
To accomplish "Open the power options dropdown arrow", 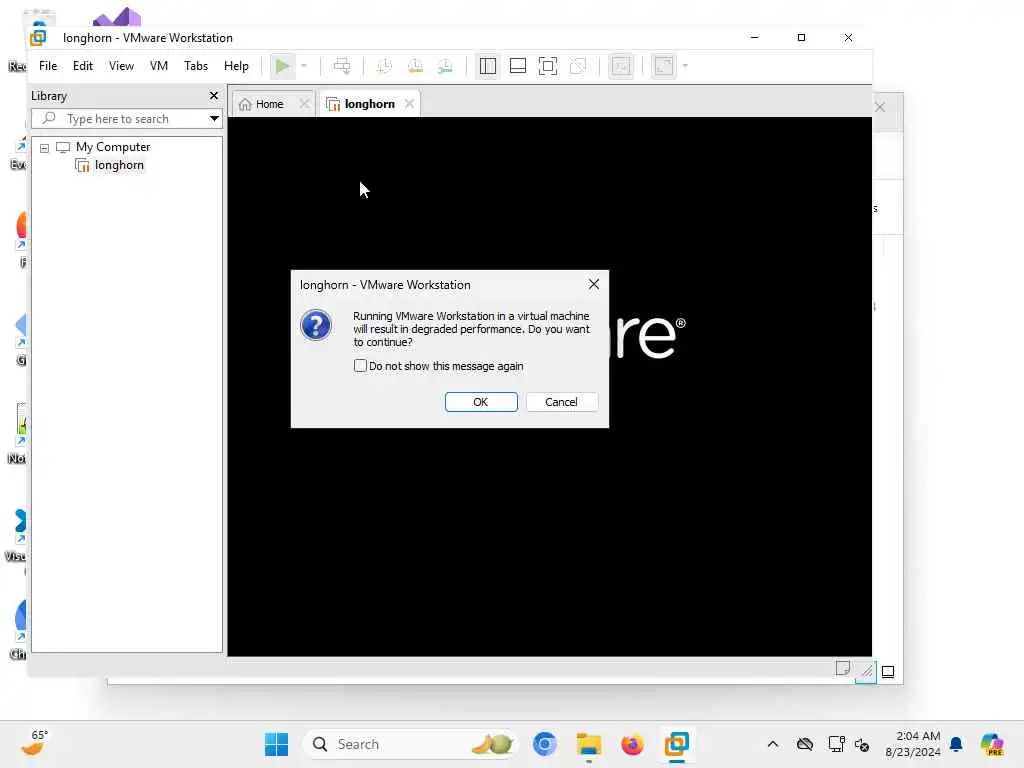I will (x=304, y=66).
